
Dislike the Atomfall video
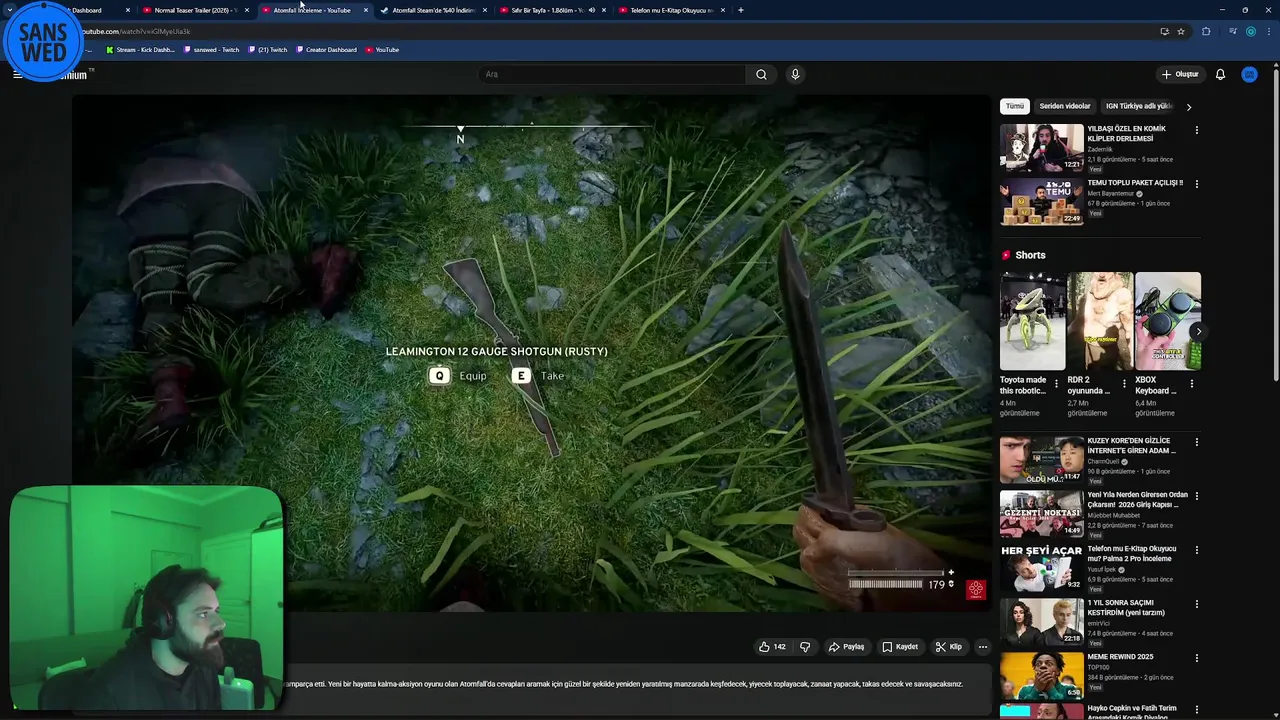pos(805,647)
